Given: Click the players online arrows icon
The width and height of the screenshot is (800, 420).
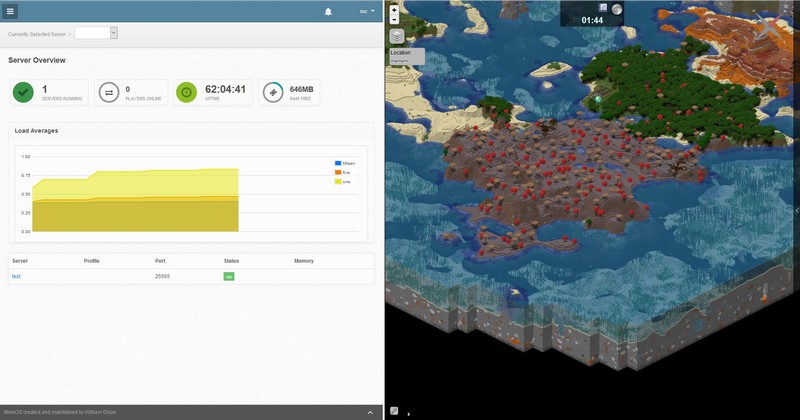Looking at the screenshot, I should 109,92.
